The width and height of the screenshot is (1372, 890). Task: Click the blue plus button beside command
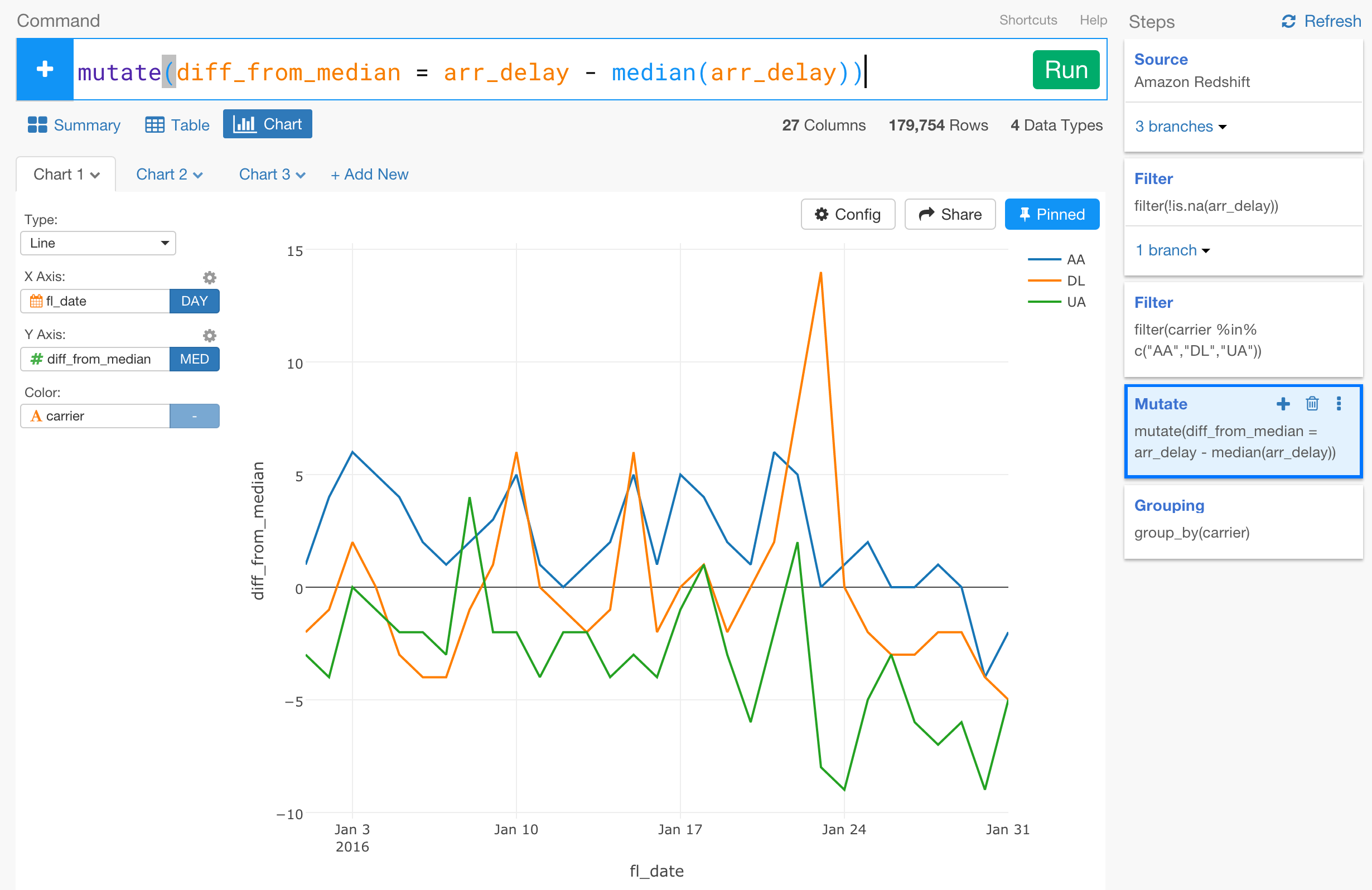[45, 70]
